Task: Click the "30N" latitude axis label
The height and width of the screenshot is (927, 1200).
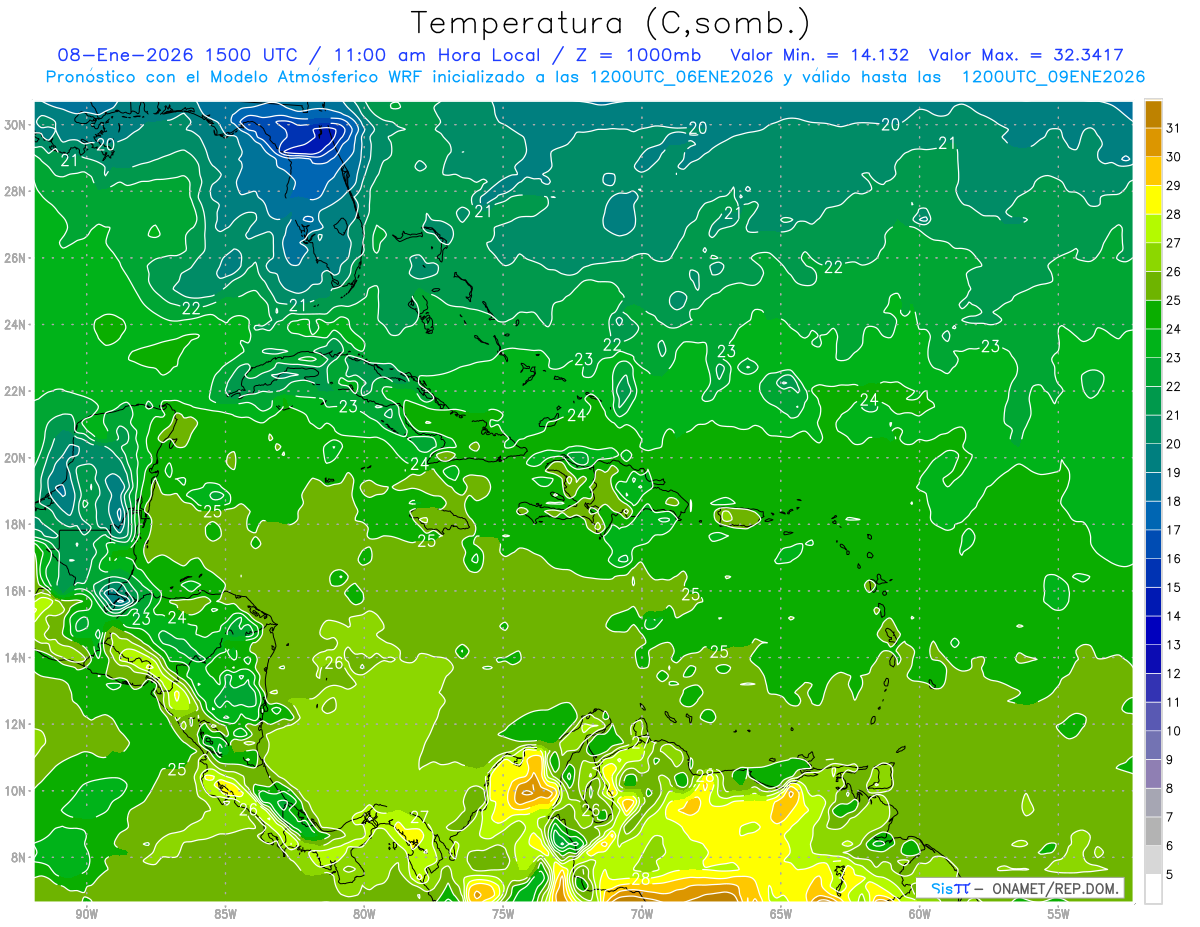Action: [x=15, y=125]
